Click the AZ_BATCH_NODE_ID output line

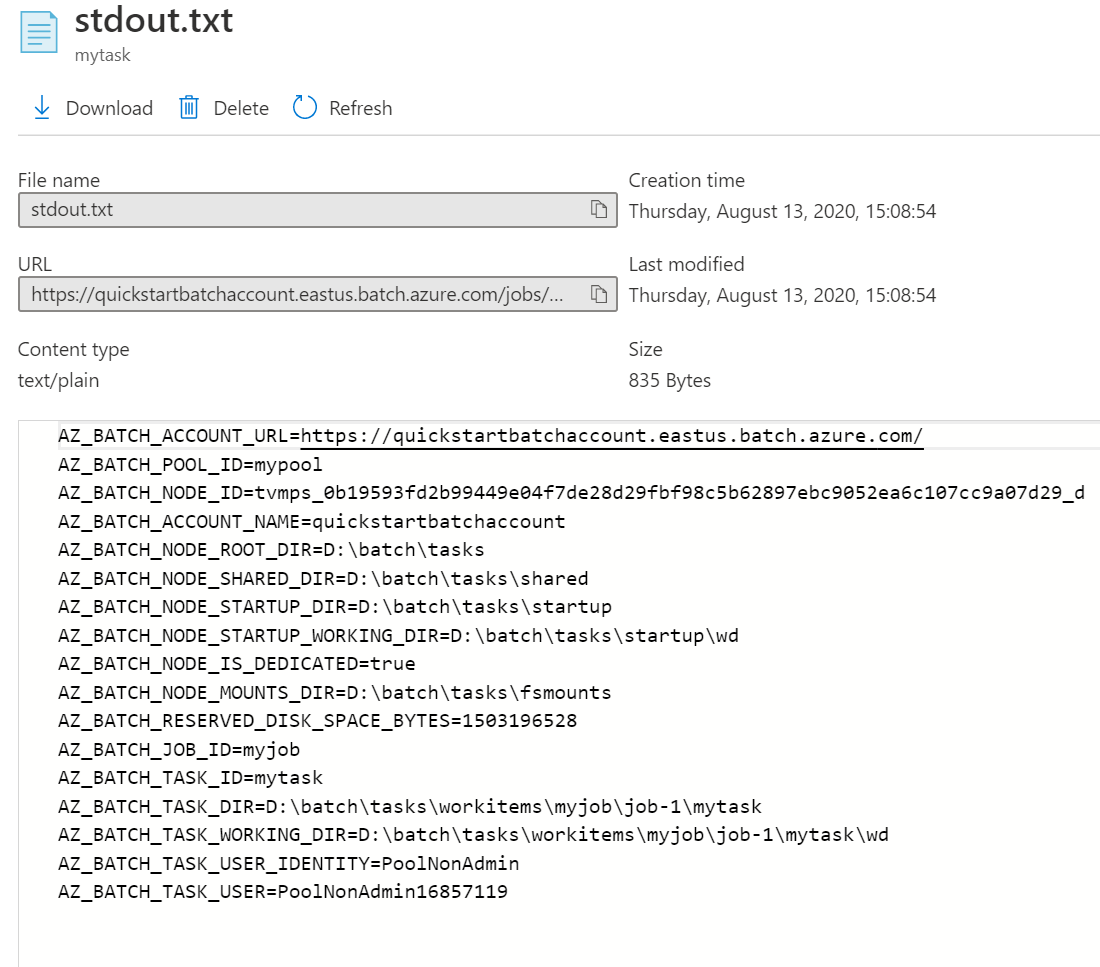[x=570, y=493]
